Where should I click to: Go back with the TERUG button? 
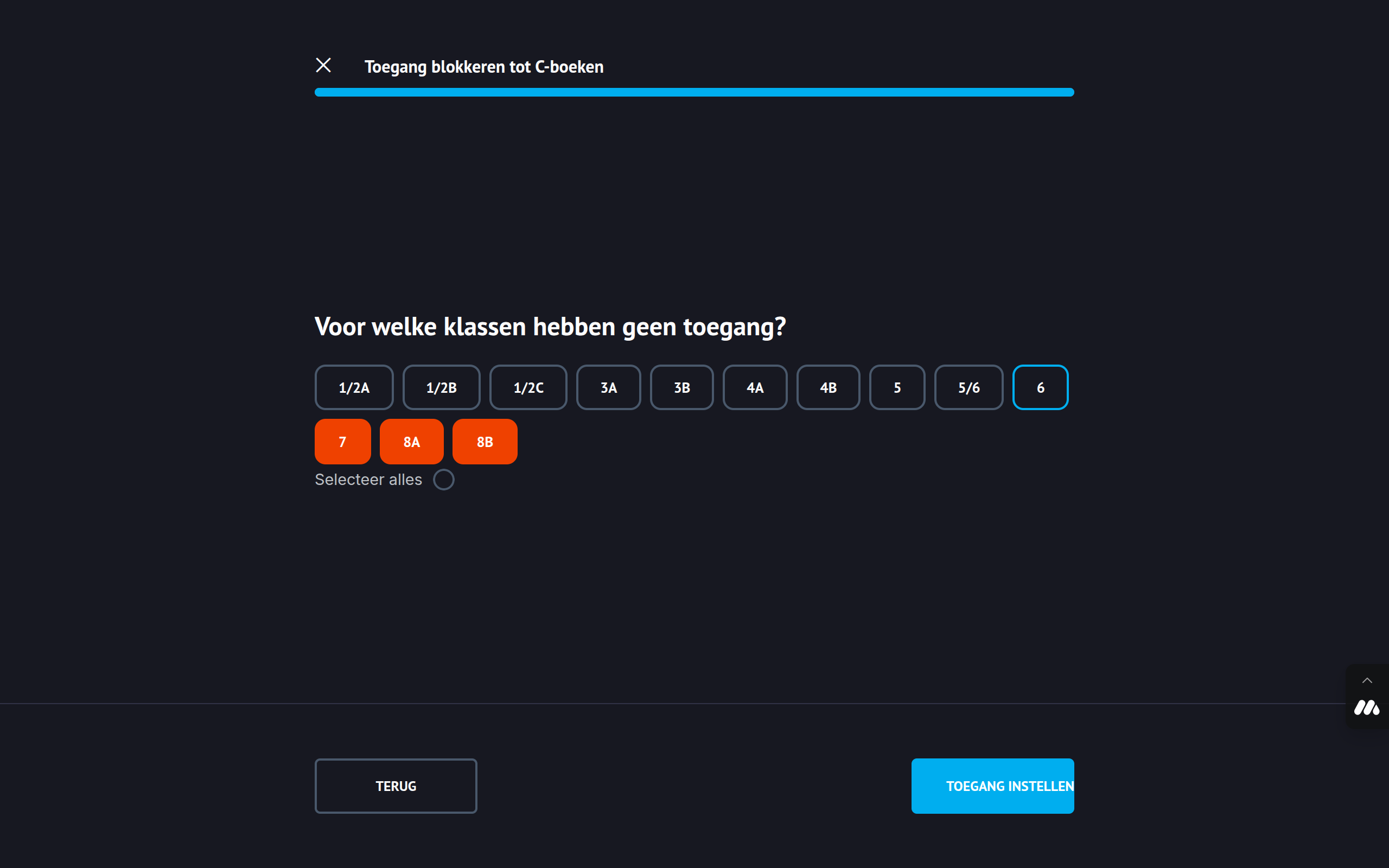[396, 786]
